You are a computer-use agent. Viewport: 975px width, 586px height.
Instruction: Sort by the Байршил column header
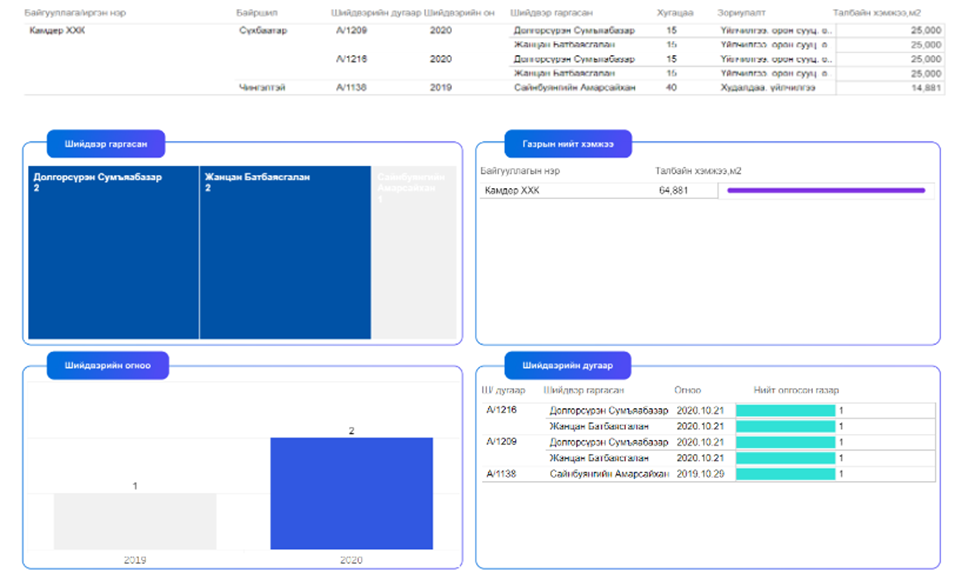coord(257,12)
